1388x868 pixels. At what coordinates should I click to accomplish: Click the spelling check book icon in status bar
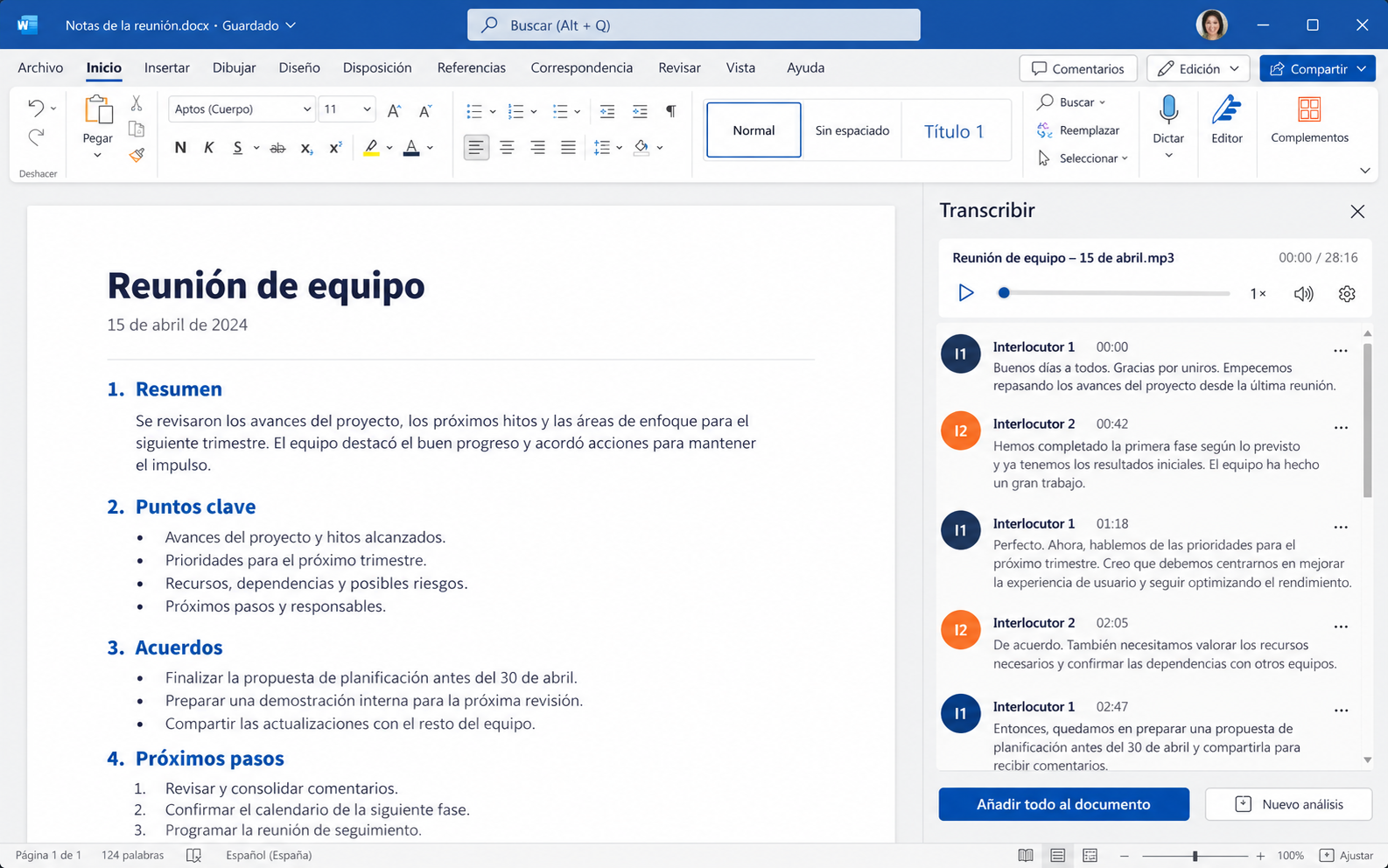coord(194,855)
